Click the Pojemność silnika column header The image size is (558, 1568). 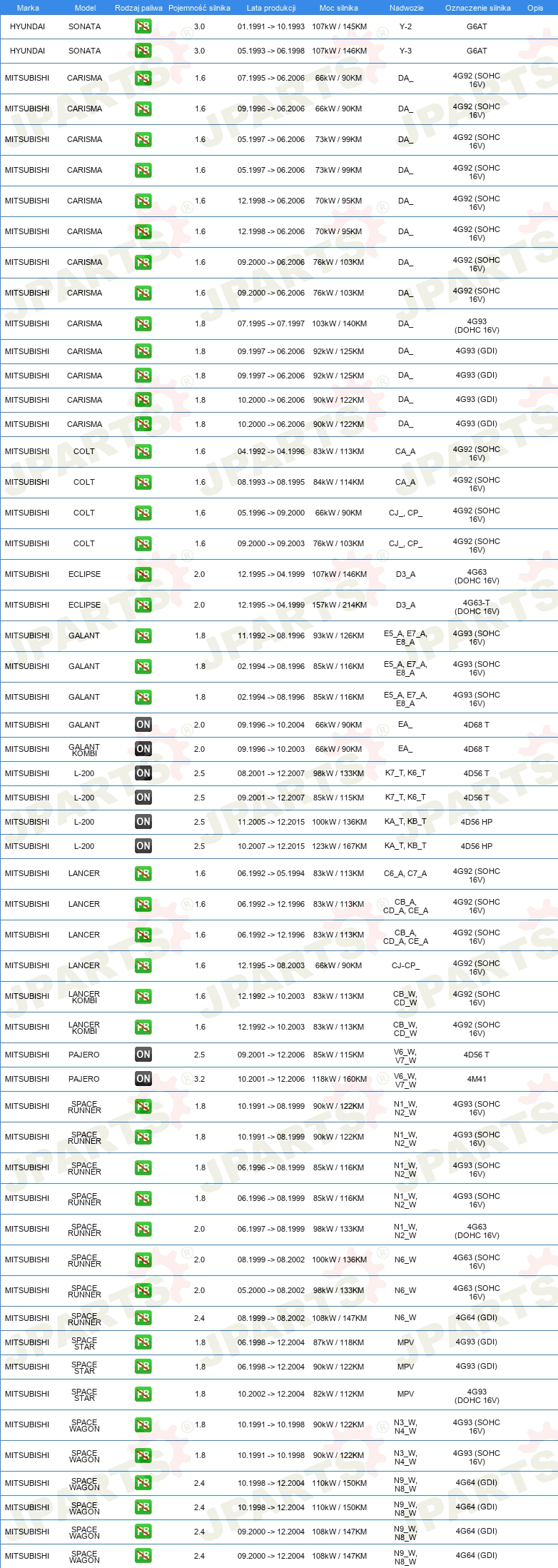click(199, 8)
